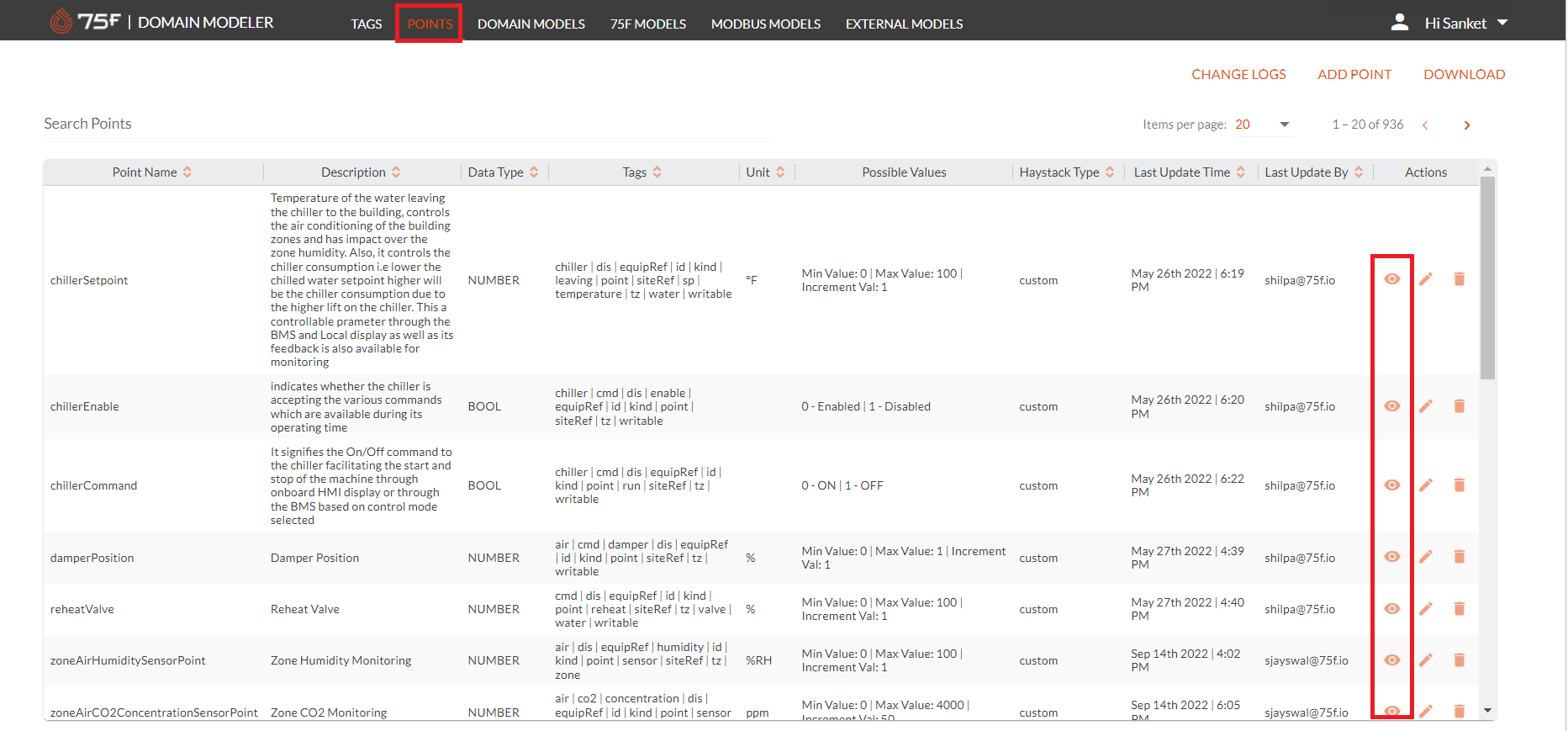Screen dimensions: 1568x731
Task: Open MODBUS MODELS tab
Action: tap(766, 24)
